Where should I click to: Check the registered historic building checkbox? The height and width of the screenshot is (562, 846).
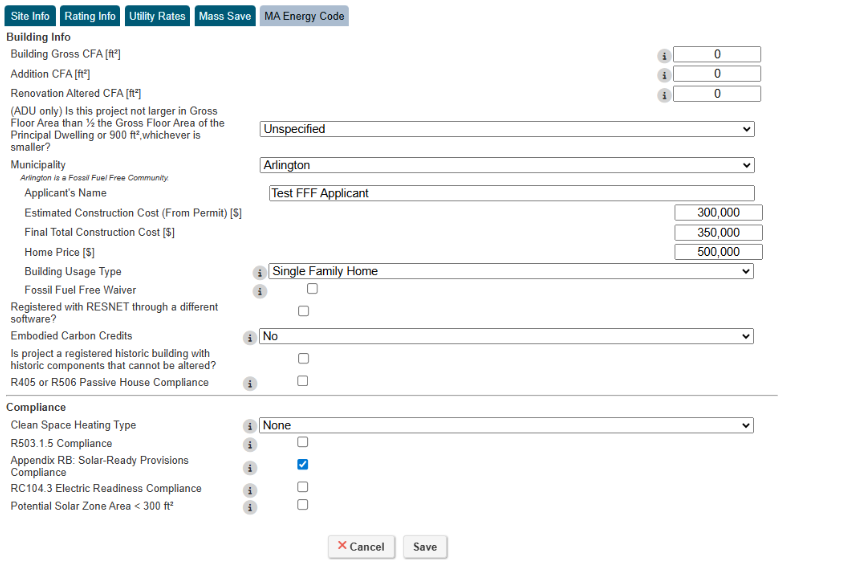pos(303,359)
